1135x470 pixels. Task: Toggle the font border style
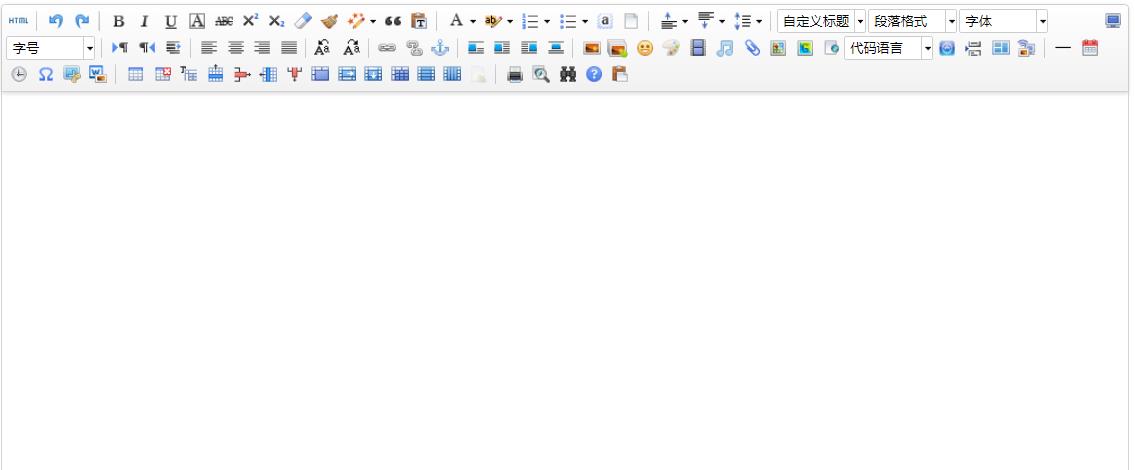(x=197, y=22)
